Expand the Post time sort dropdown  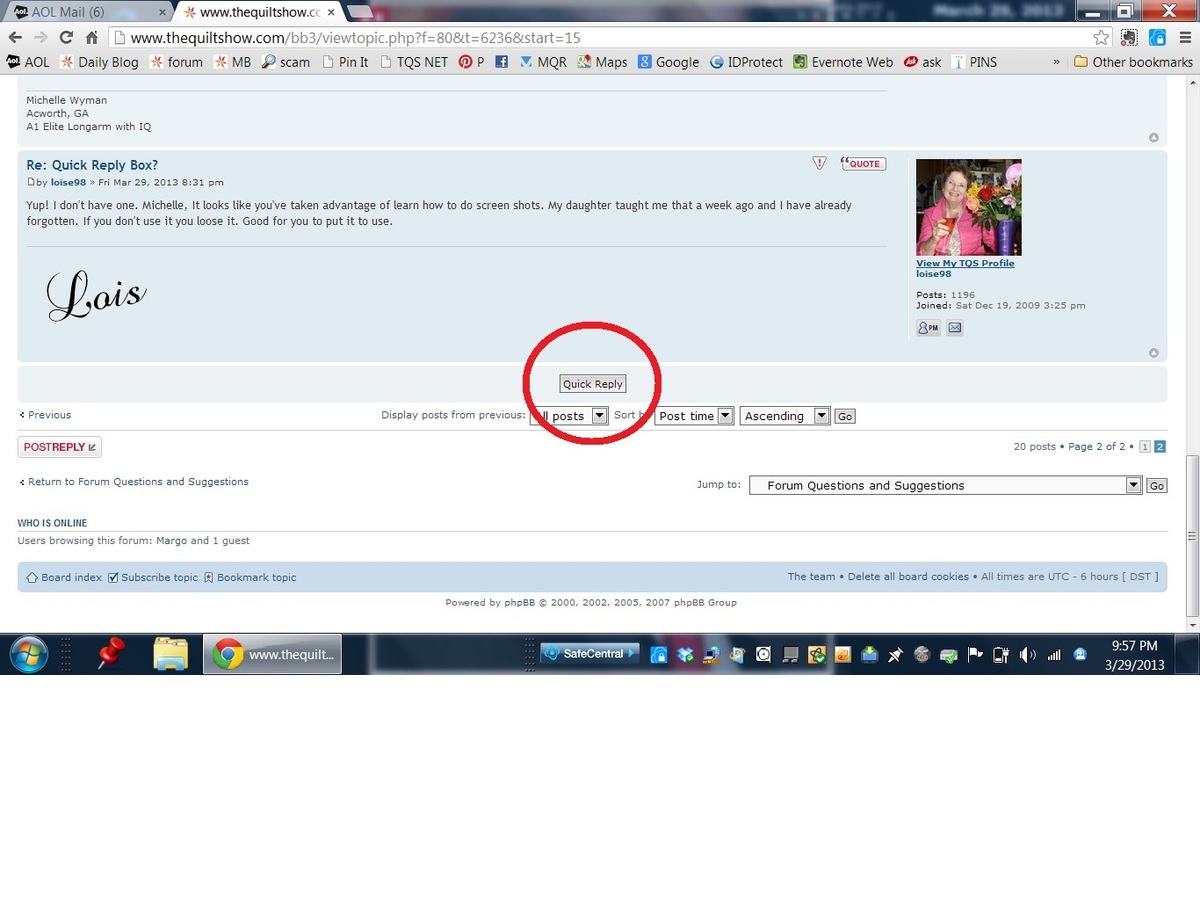695,416
